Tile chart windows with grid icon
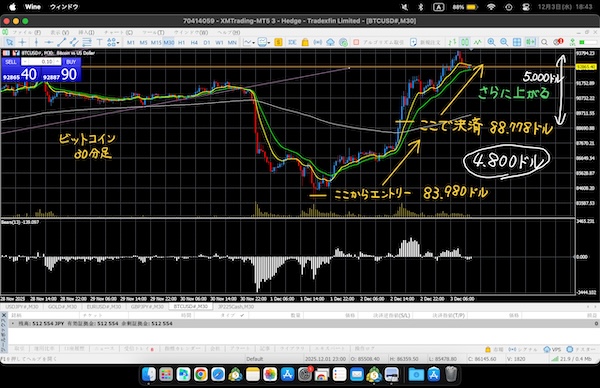Image resolution: width=600 pixels, height=388 pixels. click(x=517, y=42)
